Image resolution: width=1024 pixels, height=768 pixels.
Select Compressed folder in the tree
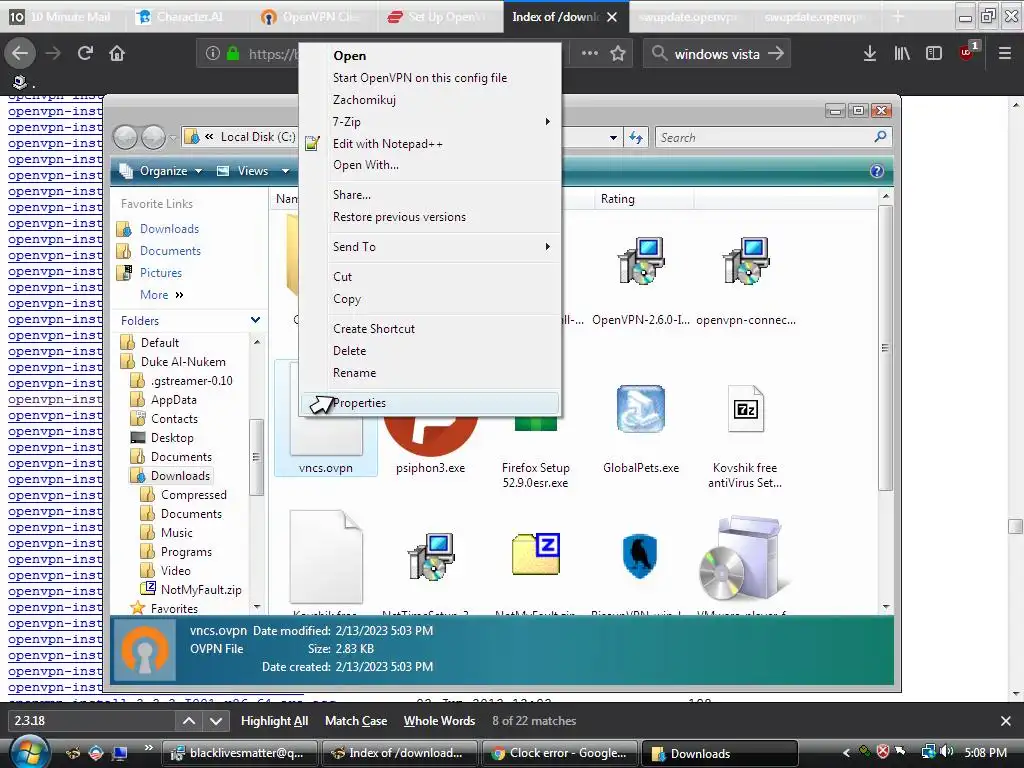(193, 495)
